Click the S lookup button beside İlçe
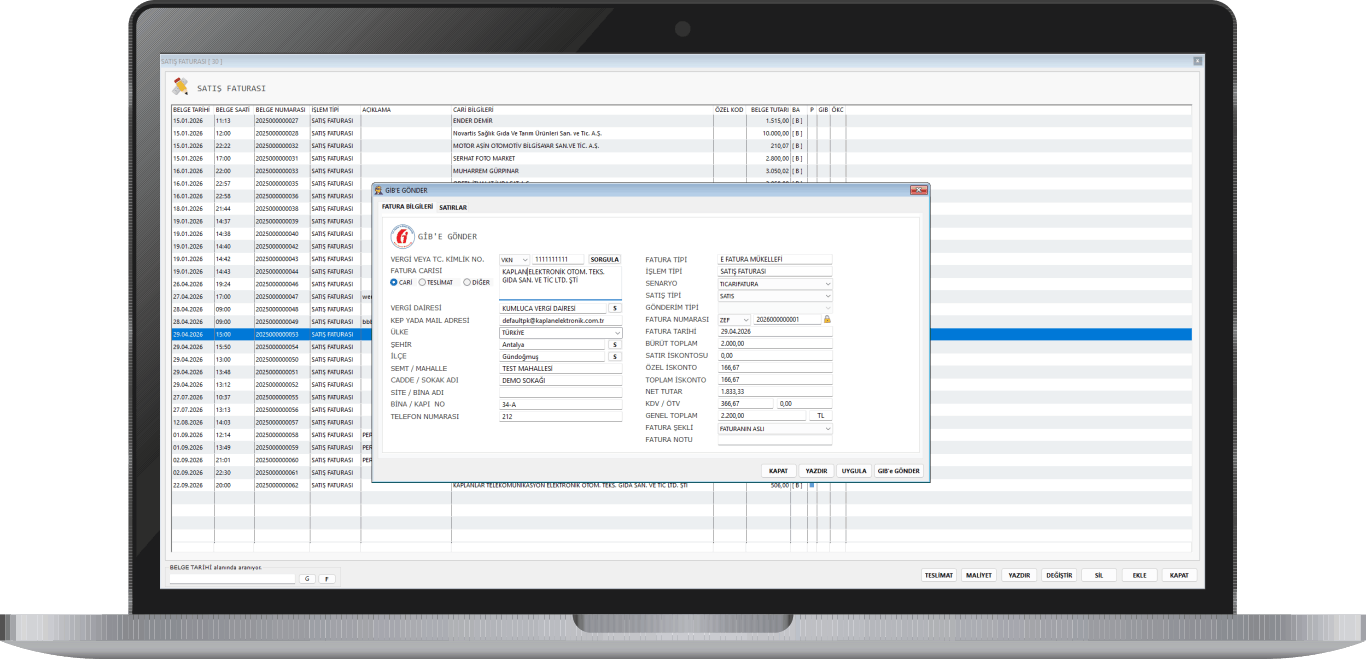 tap(614, 356)
